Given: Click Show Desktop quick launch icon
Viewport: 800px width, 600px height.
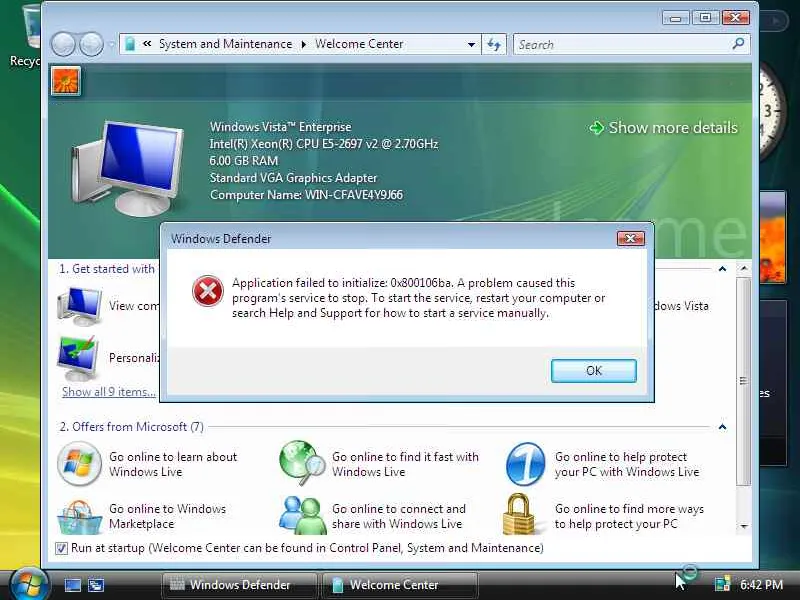Looking at the screenshot, I should [72, 585].
